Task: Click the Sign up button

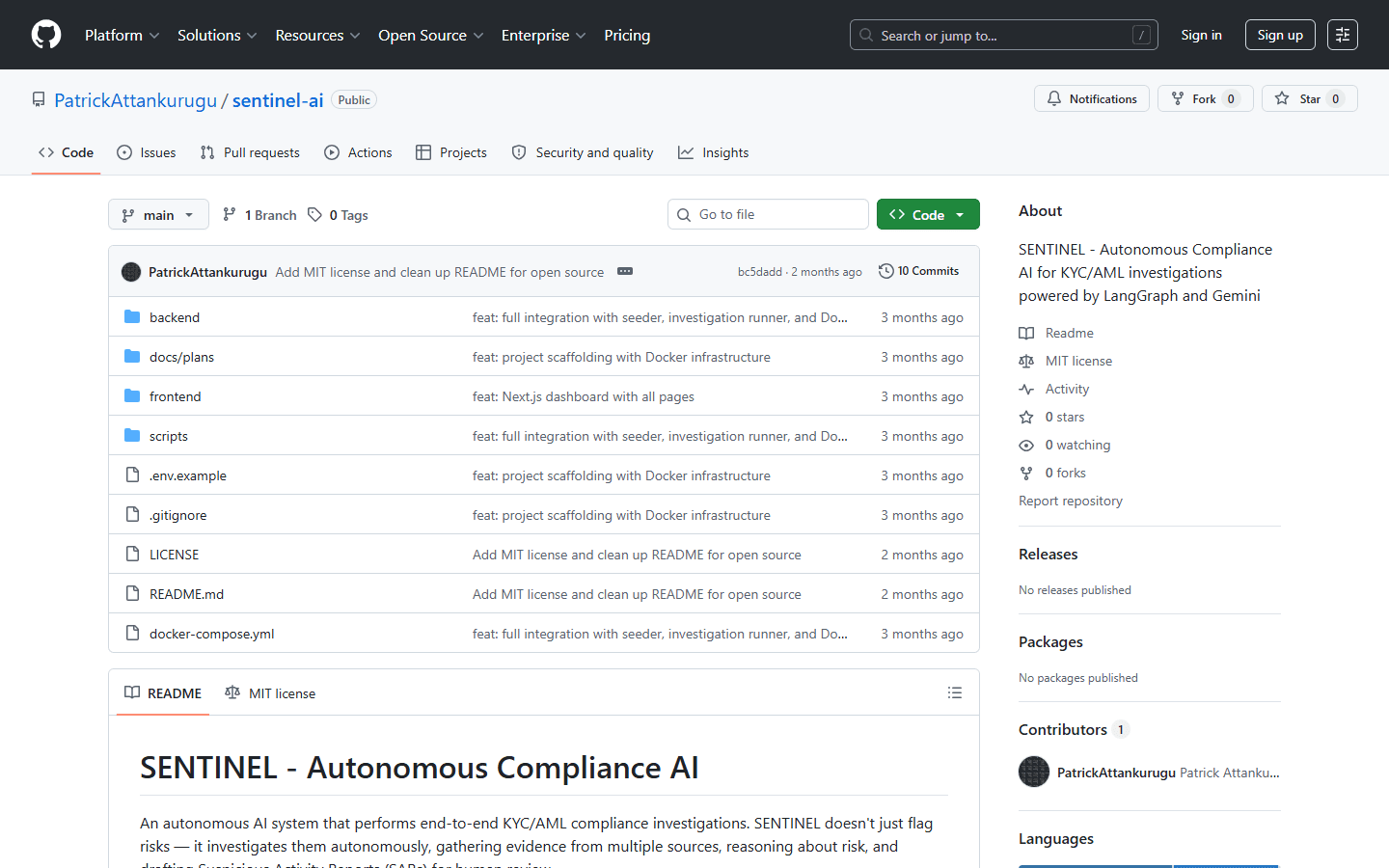Action: (x=1280, y=35)
